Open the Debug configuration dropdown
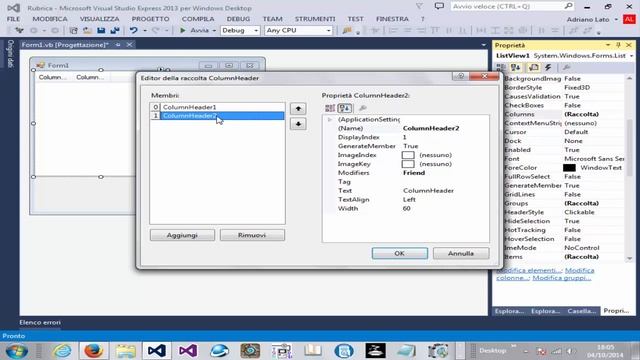 256,31
